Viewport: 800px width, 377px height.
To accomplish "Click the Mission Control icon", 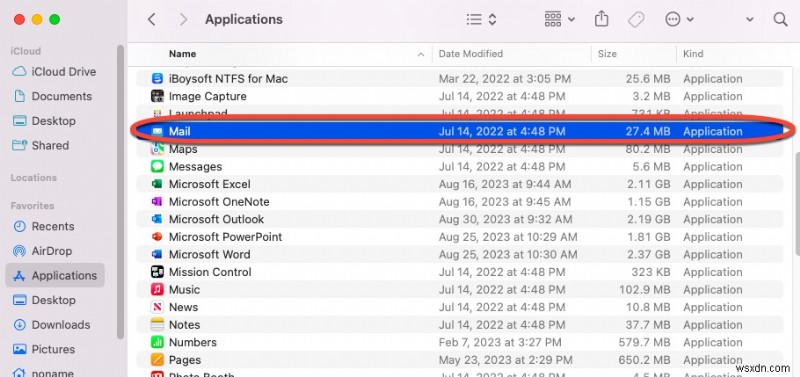I will pyautogui.click(x=157, y=272).
